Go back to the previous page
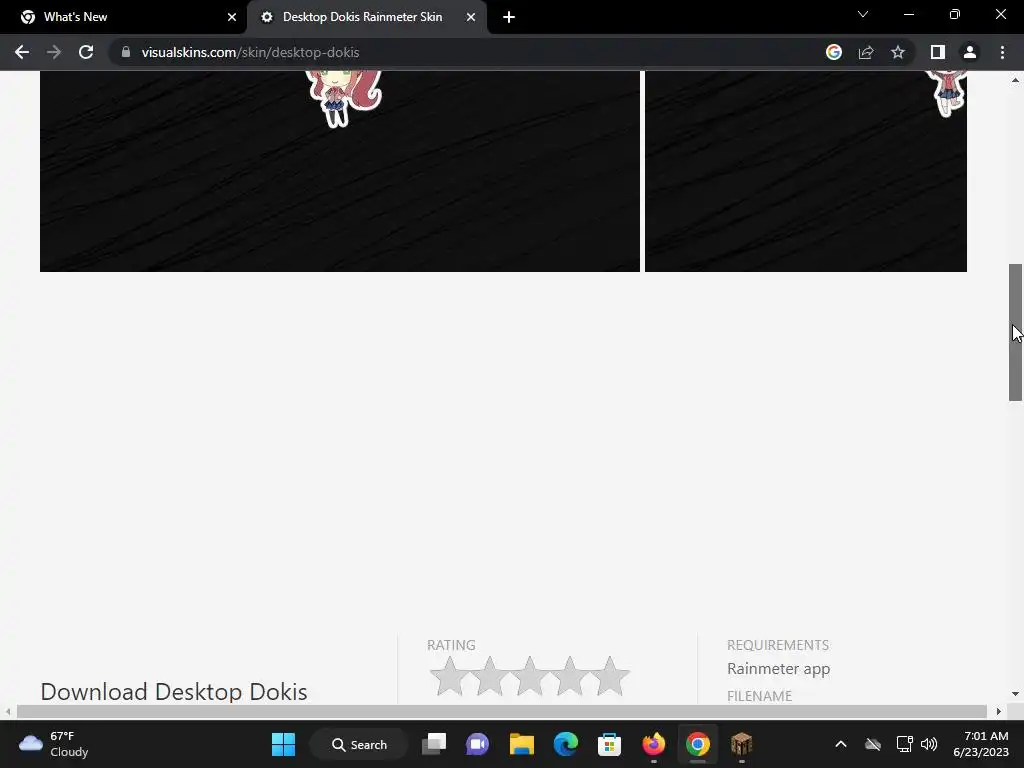The width and height of the screenshot is (1024, 768). [x=22, y=52]
